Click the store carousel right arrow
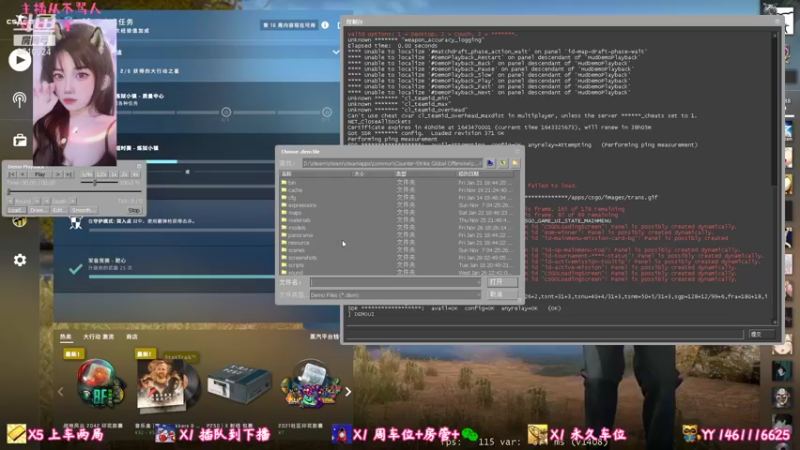The width and height of the screenshot is (800, 450). [348, 392]
